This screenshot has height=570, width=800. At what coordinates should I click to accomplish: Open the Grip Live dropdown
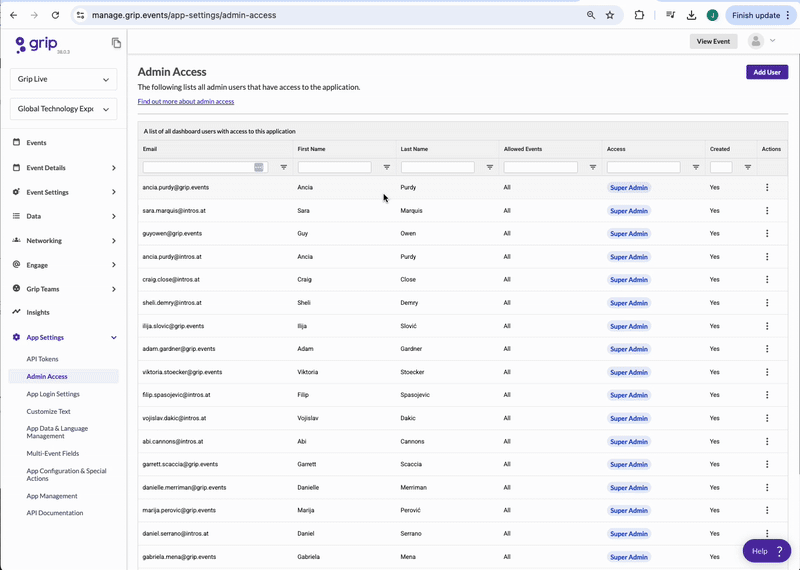pos(63,79)
